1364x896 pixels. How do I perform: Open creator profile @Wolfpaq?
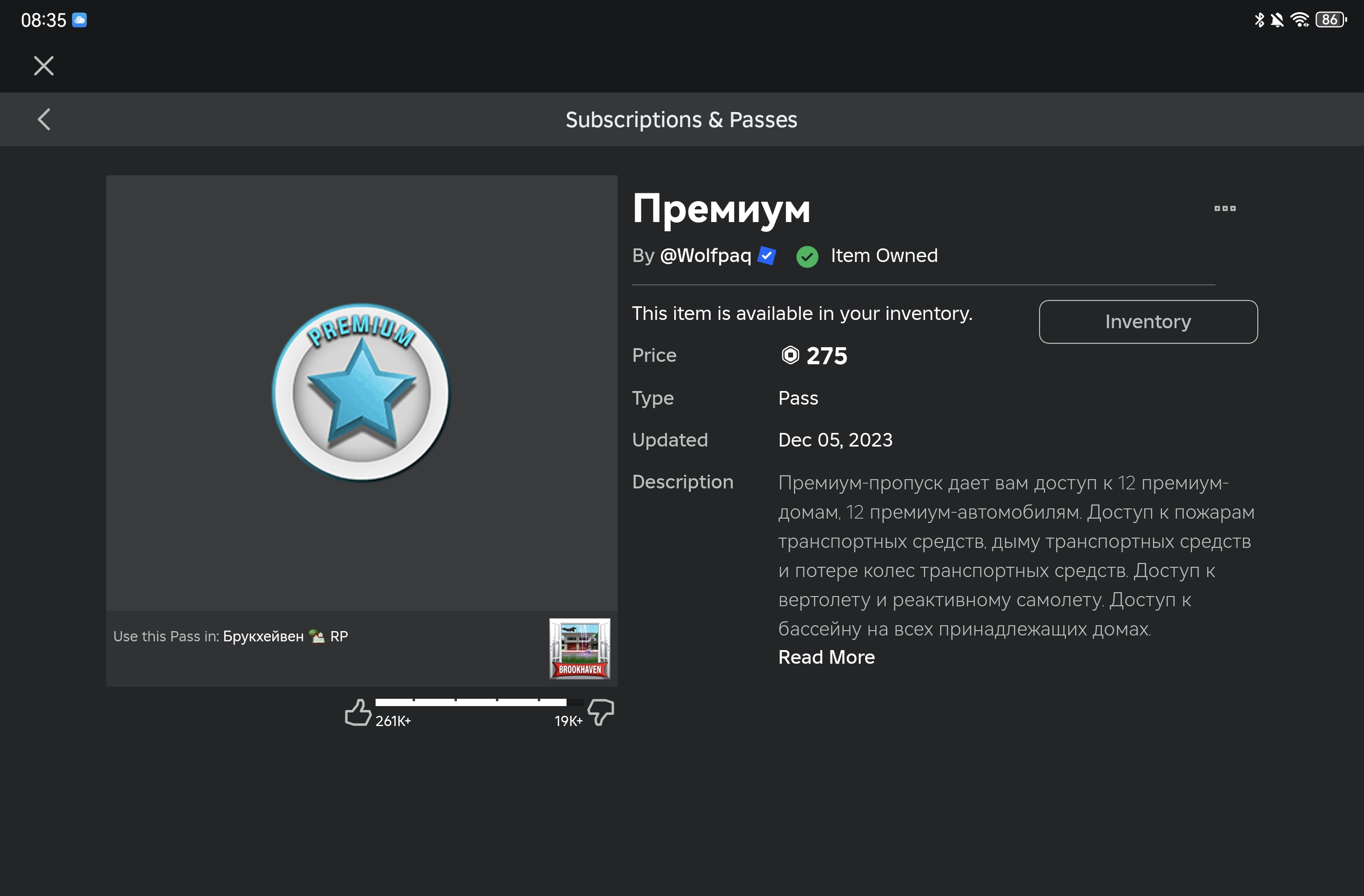pos(705,256)
